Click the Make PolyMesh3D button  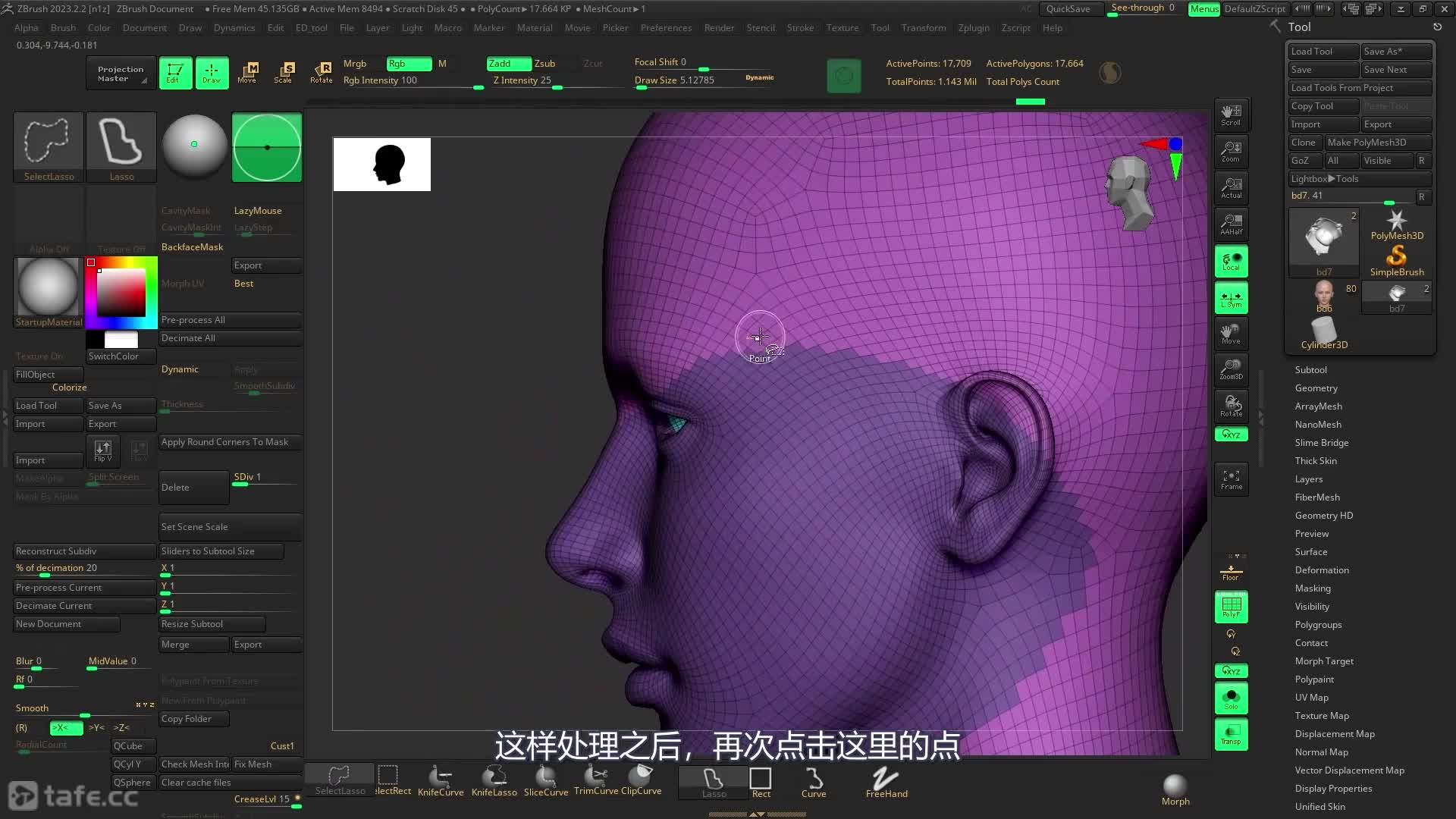point(1376,143)
